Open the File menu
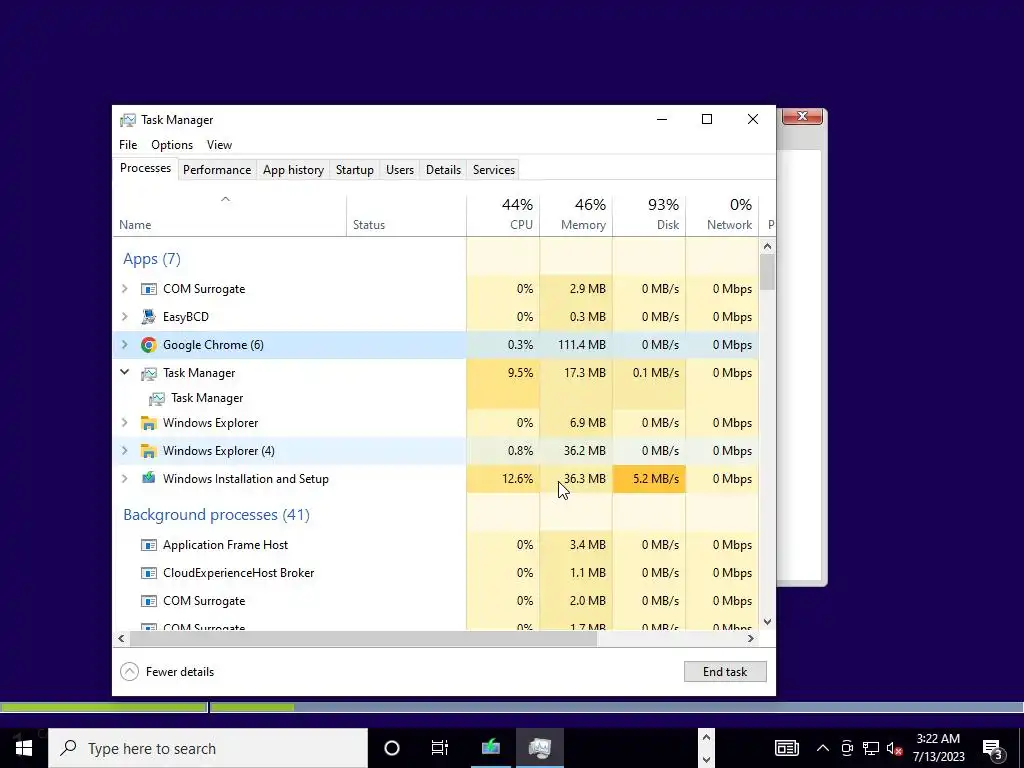This screenshot has width=1024, height=768. [128, 145]
